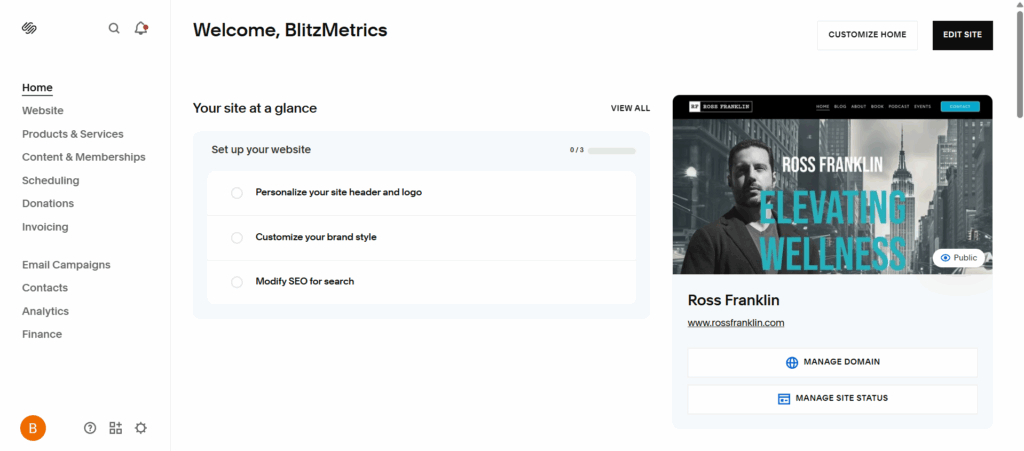The width and height of the screenshot is (1024, 451).
Task: Click the orange B account avatar
Action: point(33,428)
